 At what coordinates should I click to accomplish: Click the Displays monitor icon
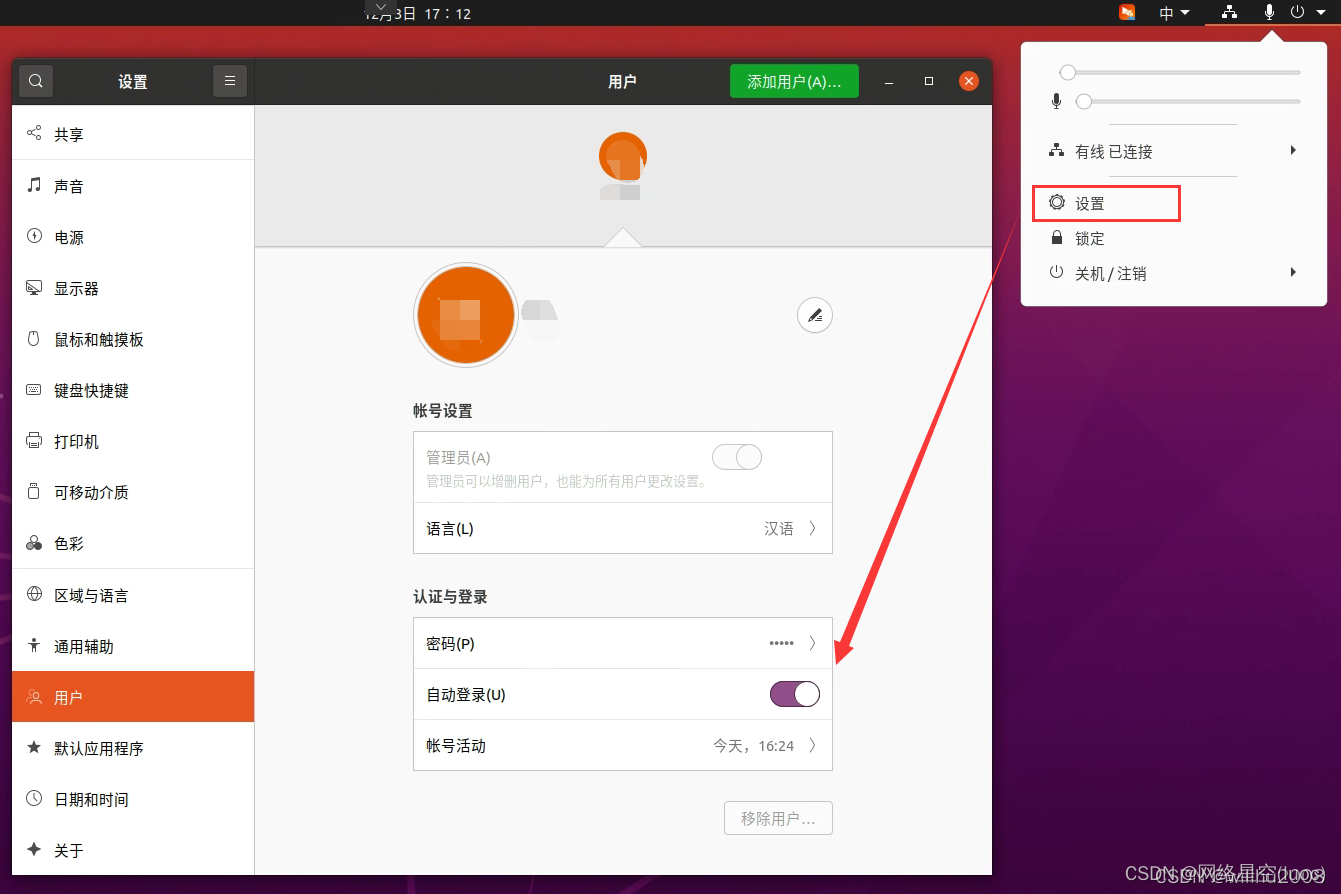(x=34, y=288)
